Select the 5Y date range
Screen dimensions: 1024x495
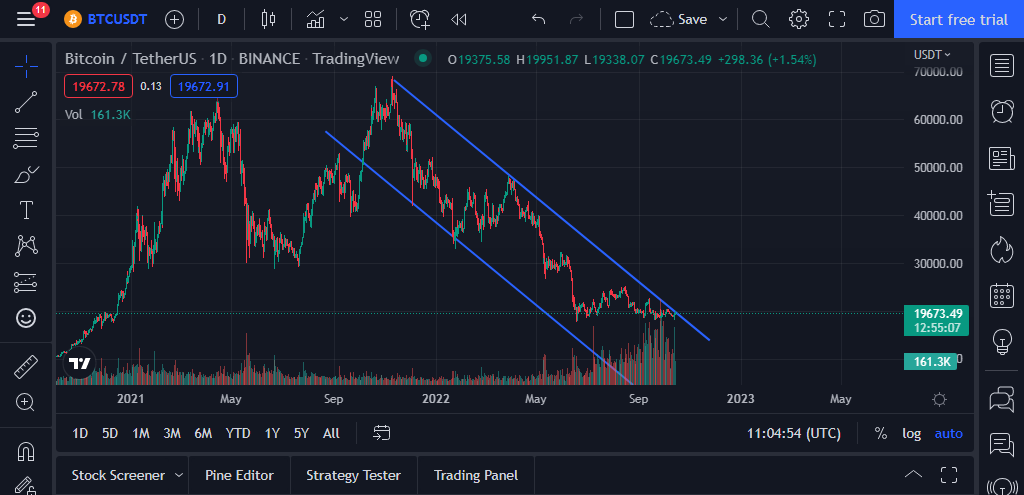[x=301, y=433]
